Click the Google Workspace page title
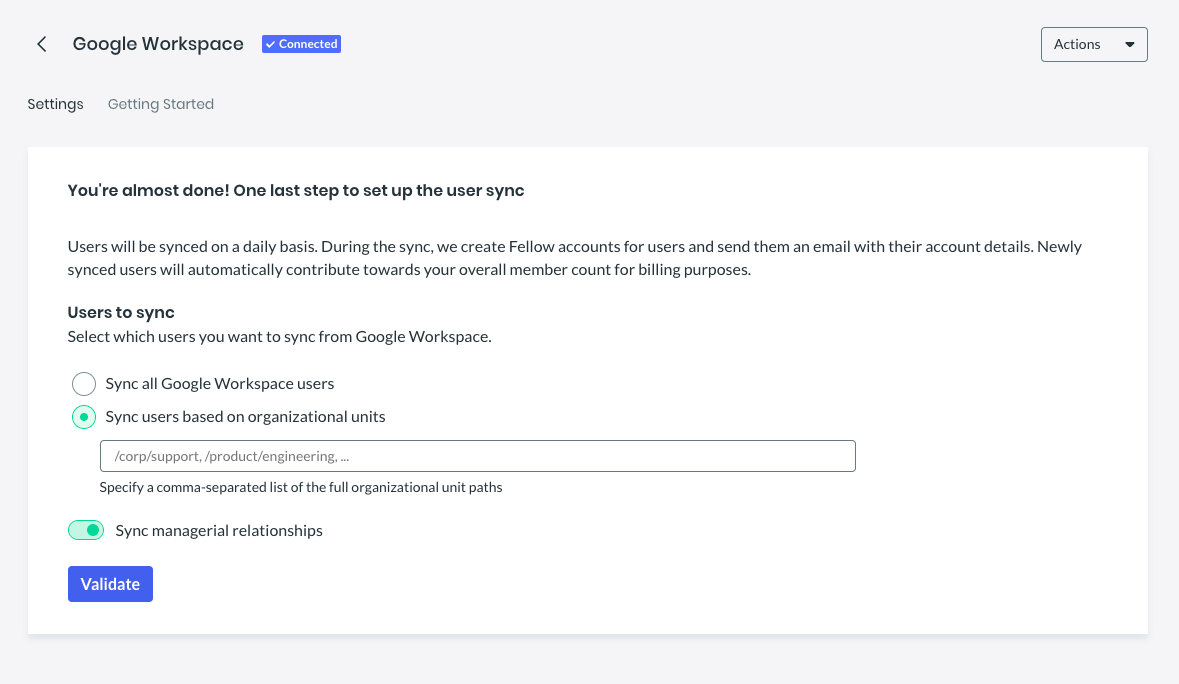1179x684 pixels. (x=158, y=44)
